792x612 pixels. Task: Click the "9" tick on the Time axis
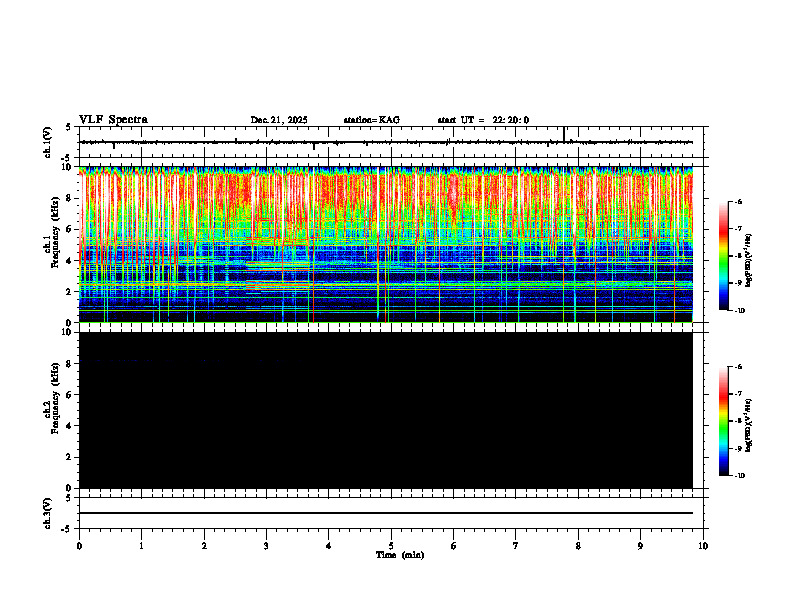click(x=640, y=546)
